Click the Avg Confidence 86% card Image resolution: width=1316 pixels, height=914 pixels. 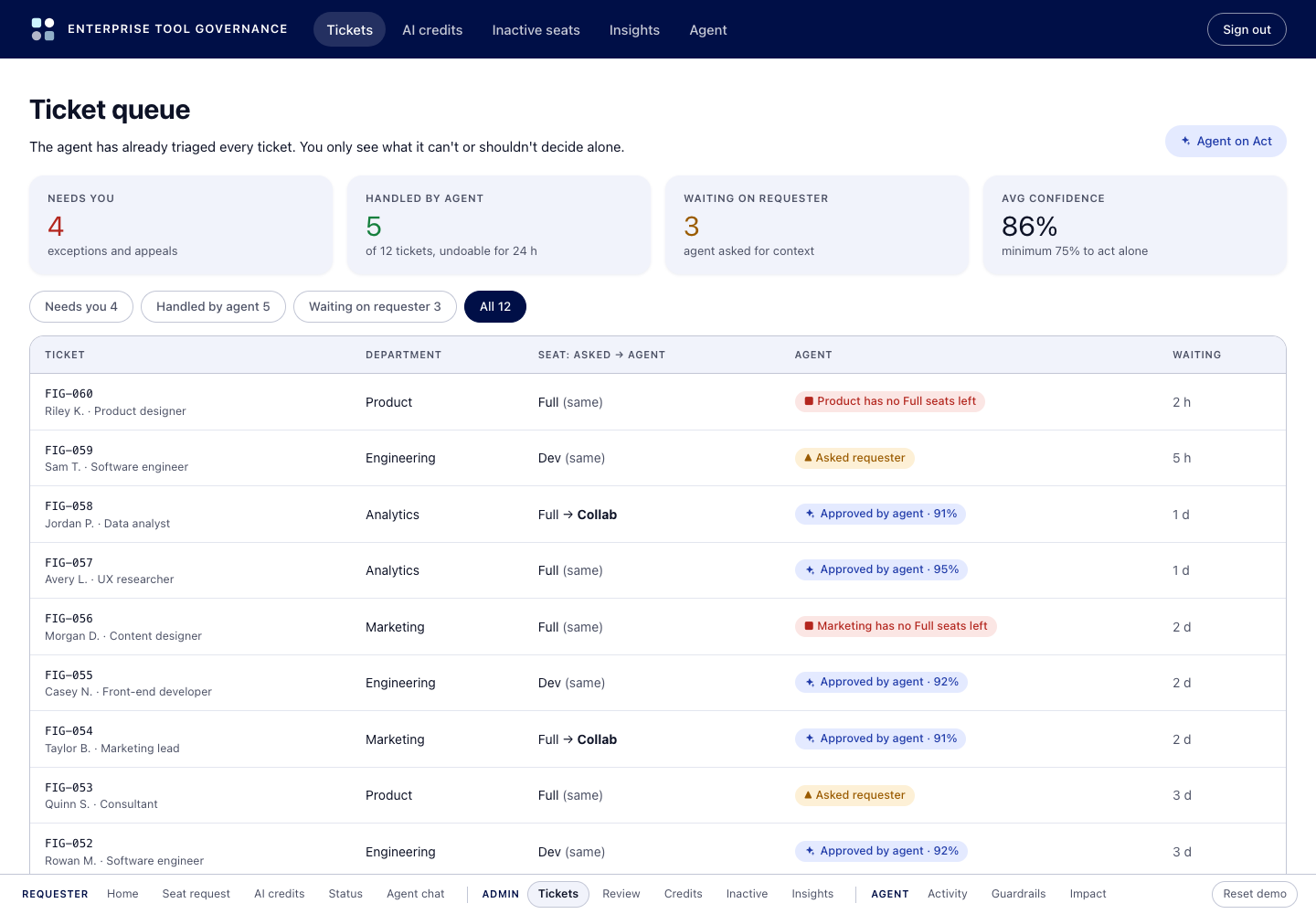pyautogui.click(x=1135, y=225)
